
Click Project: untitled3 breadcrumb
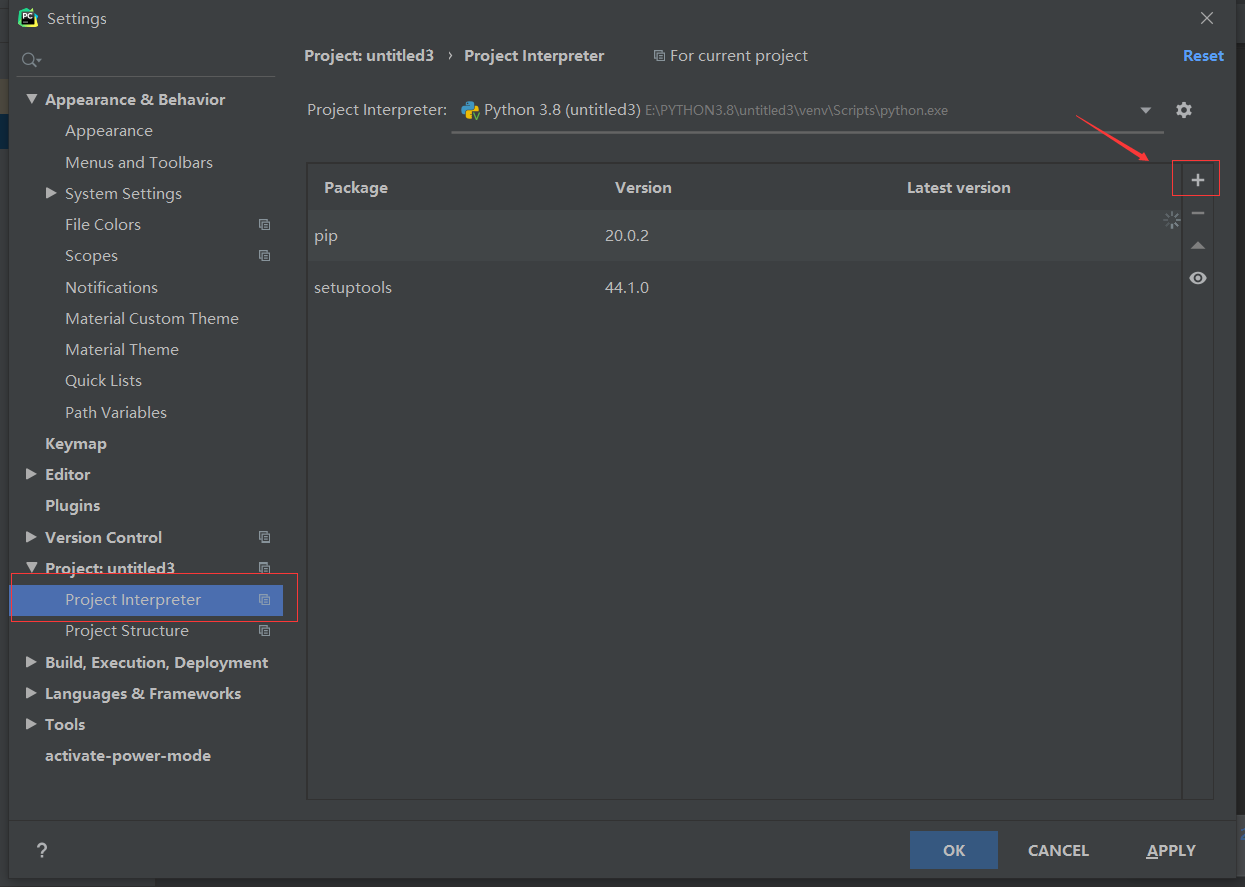369,56
